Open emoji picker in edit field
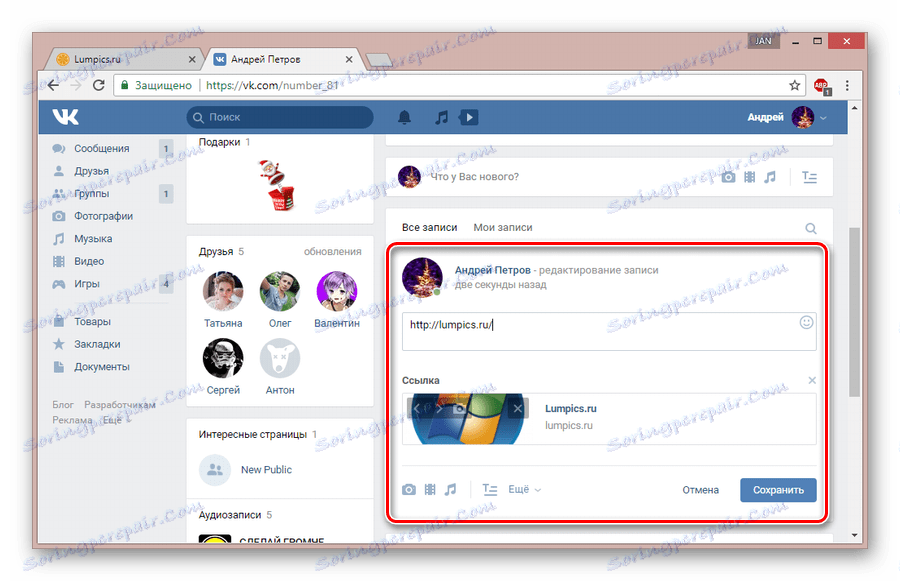The height and width of the screenshot is (581, 900). pyautogui.click(x=806, y=323)
